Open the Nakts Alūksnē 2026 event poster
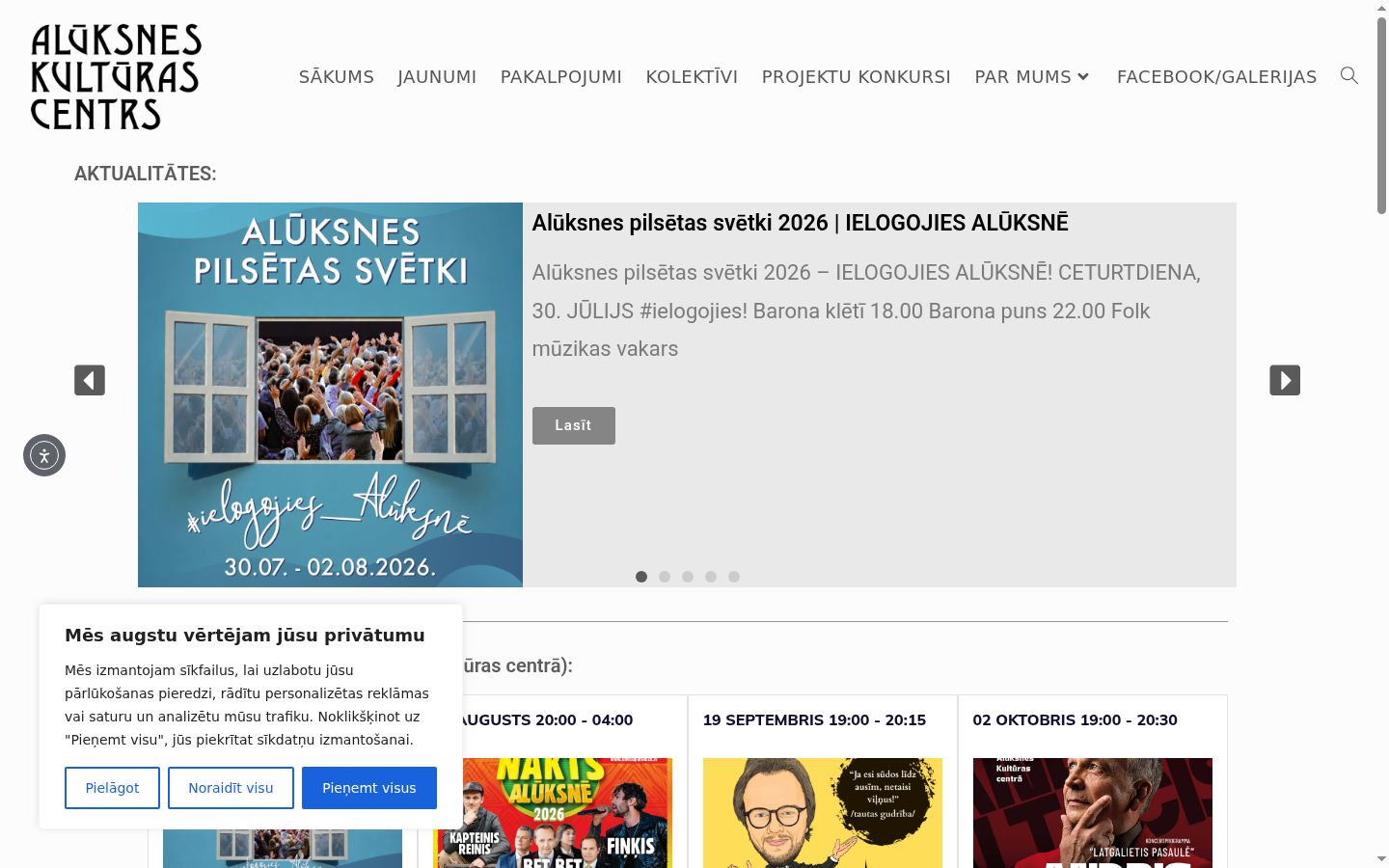Screen dimensions: 1389x868 click(566, 813)
